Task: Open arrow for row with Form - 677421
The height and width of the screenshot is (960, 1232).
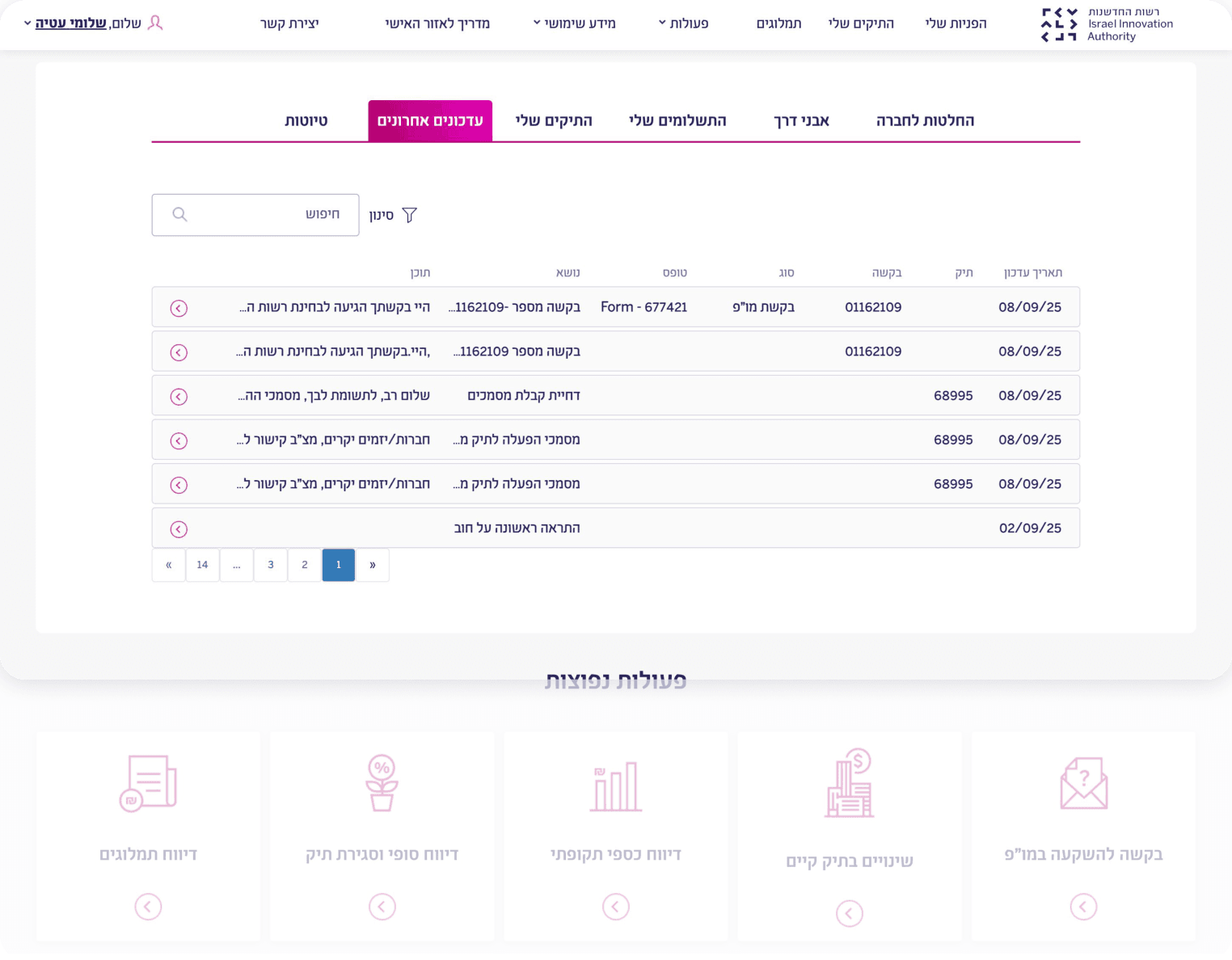Action: (x=179, y=308)
